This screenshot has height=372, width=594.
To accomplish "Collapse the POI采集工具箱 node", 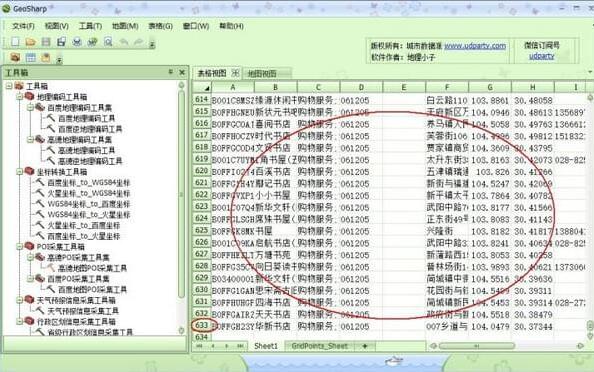I will (x=19, y=247).
